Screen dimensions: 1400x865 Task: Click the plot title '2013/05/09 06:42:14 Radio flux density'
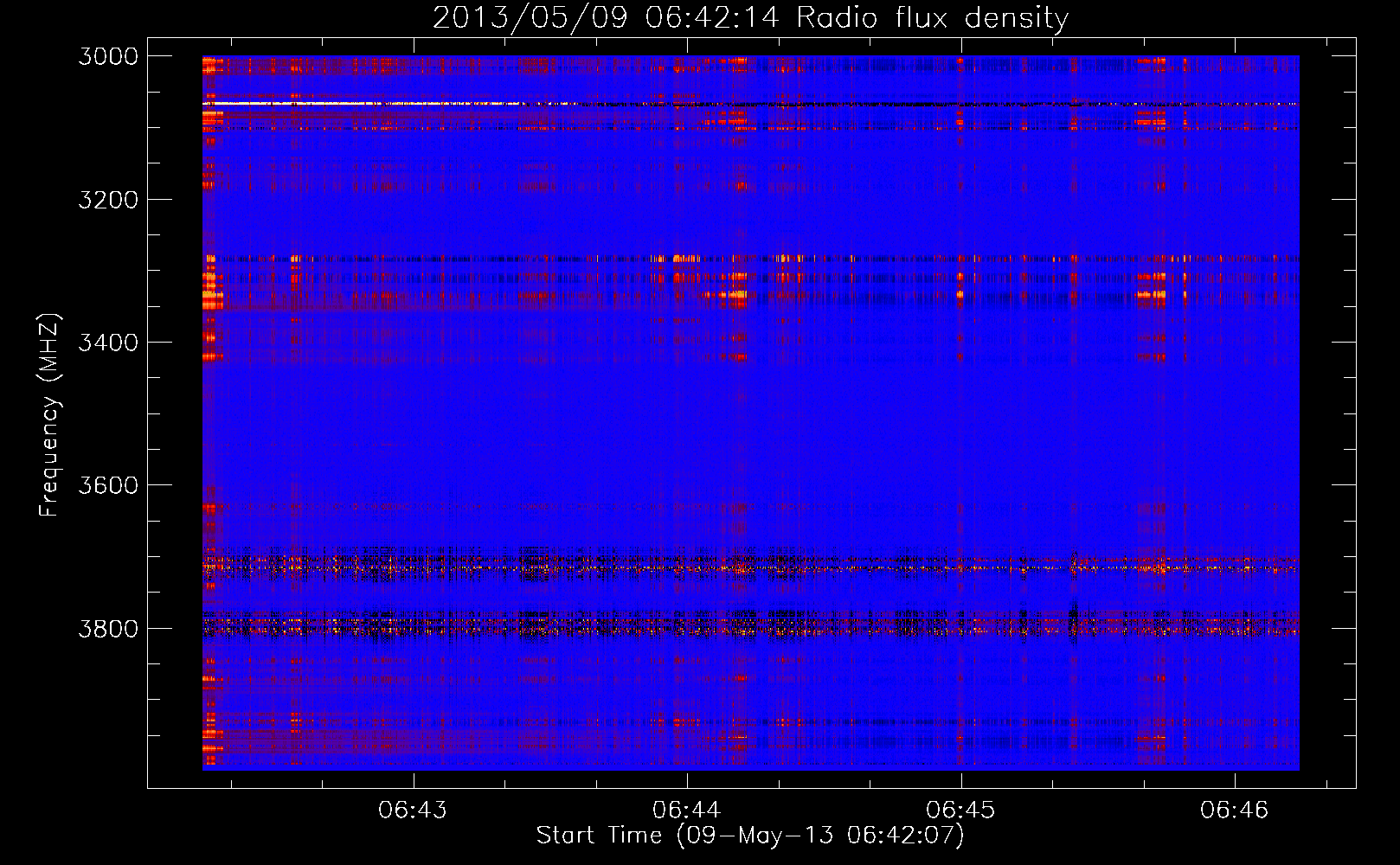pos(750,18)
